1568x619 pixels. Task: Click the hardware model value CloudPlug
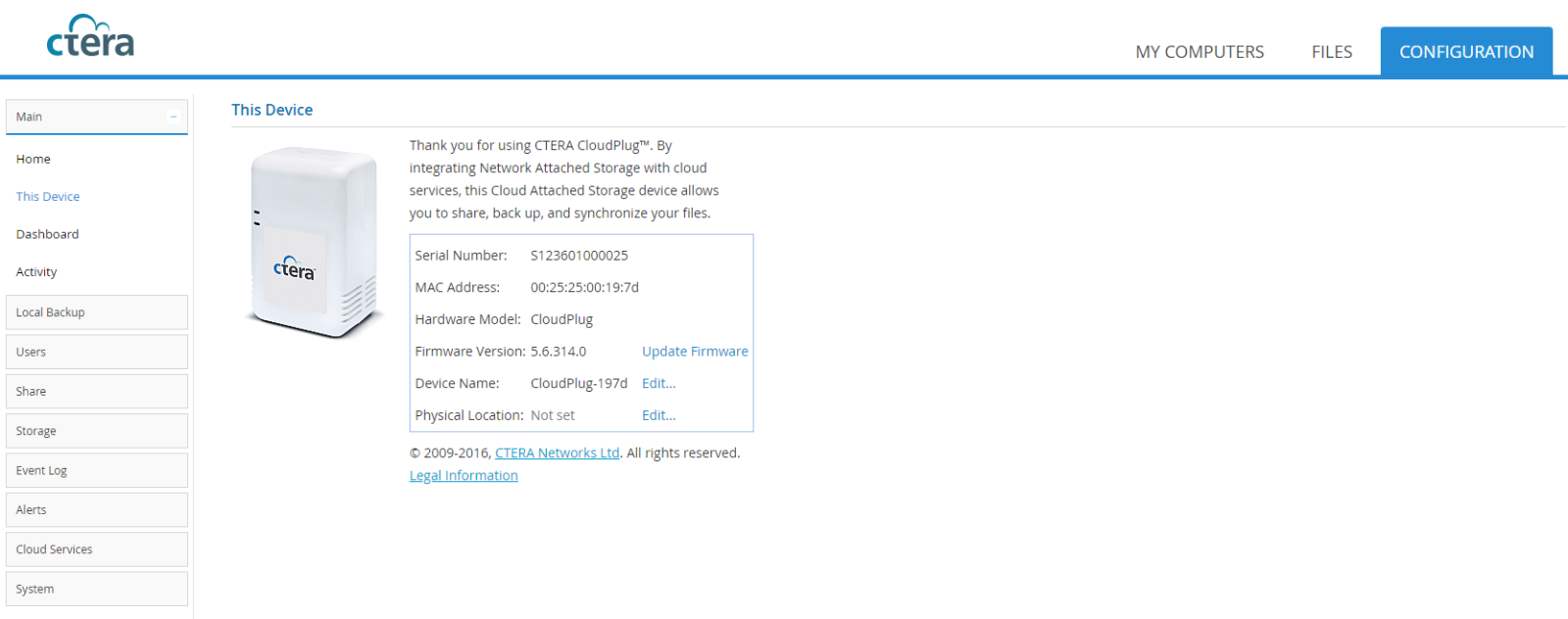click(x=562, y=319)
